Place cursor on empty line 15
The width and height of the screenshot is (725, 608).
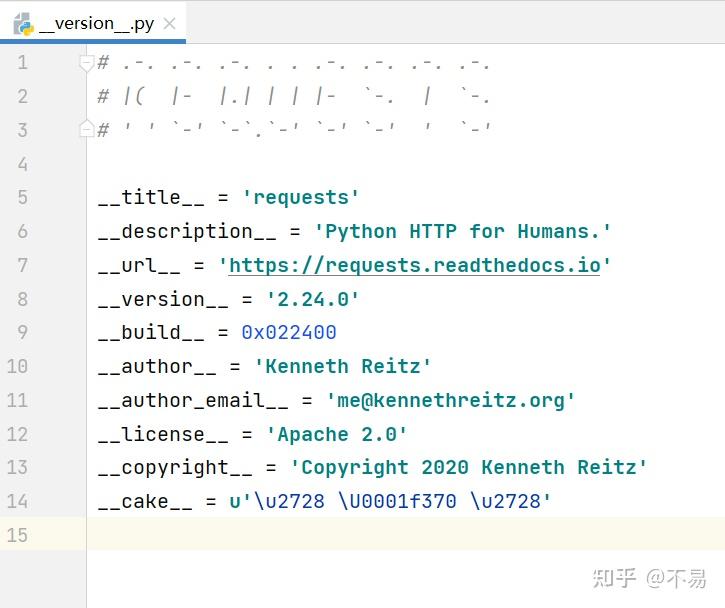coord(405,534)
